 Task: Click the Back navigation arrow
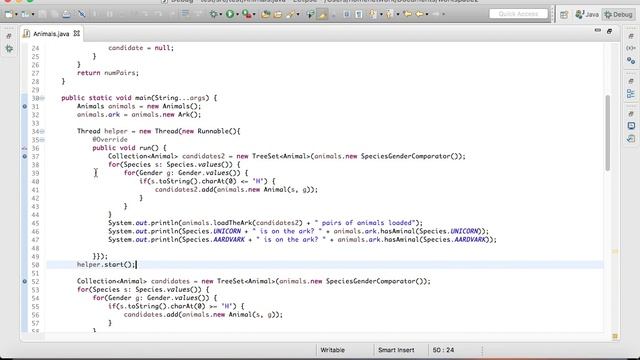click(x=419, y=14)
